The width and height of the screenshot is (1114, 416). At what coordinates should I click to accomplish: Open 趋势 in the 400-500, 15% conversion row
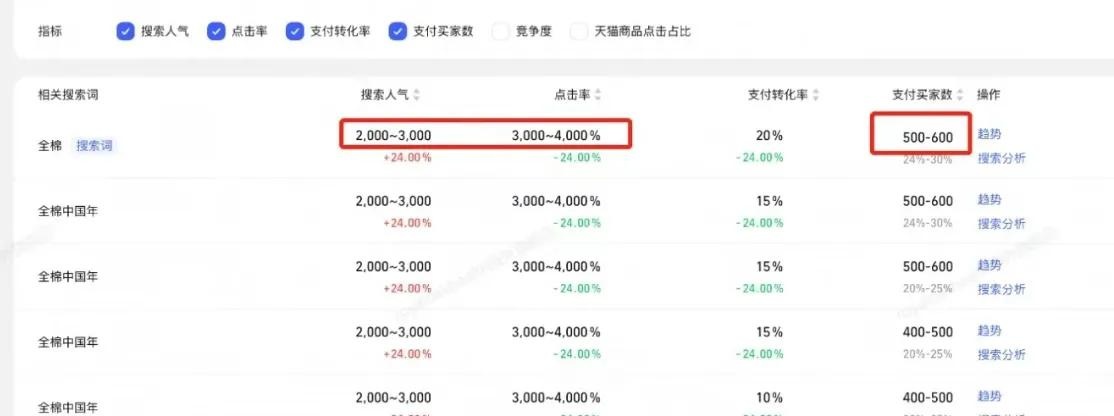point(989,330)
